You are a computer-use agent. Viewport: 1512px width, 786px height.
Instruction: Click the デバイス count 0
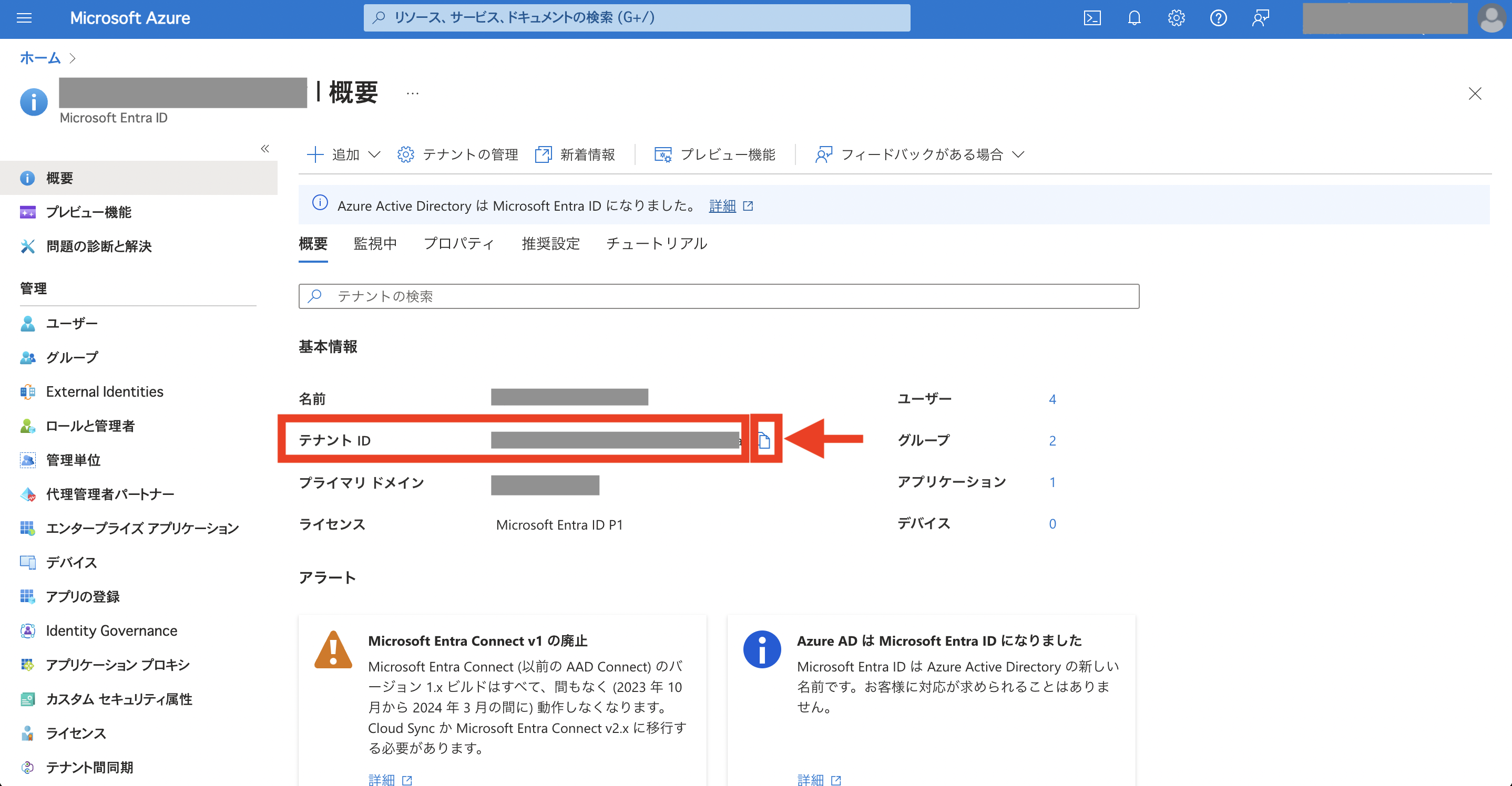coord(1053,524)
